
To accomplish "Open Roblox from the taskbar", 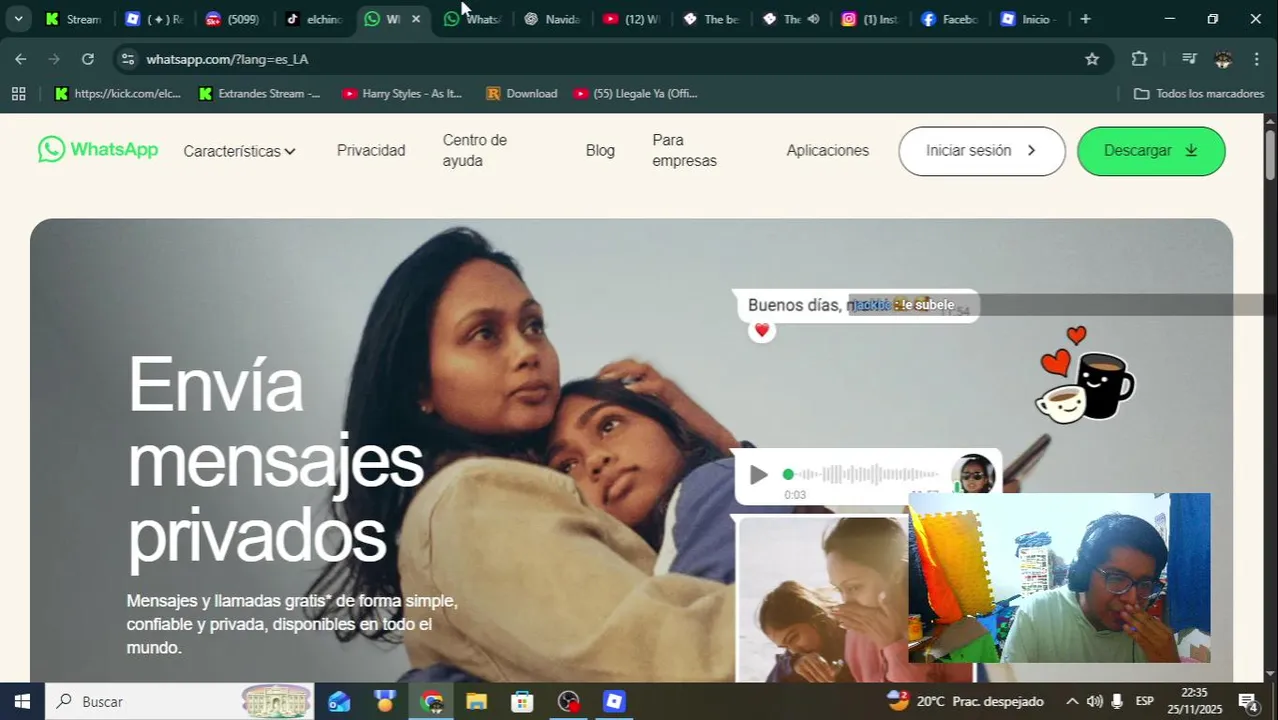I will coord(614,701).
